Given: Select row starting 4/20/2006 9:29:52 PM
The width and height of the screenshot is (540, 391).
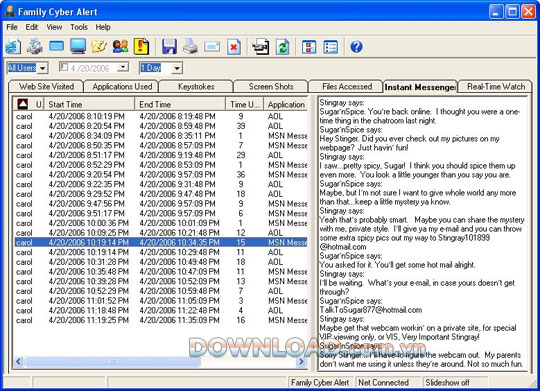Looking at the screenshot, I should tap(160, 194).
